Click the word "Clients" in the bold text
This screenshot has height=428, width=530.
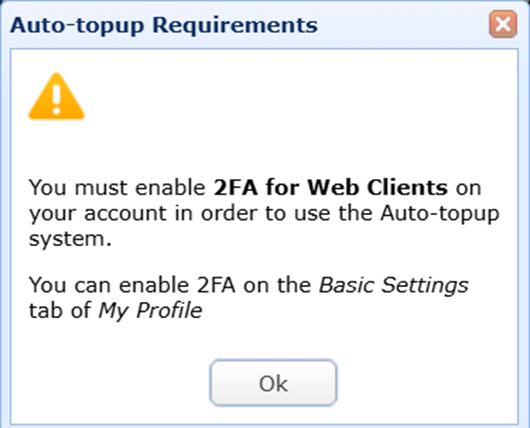point(407,187)
